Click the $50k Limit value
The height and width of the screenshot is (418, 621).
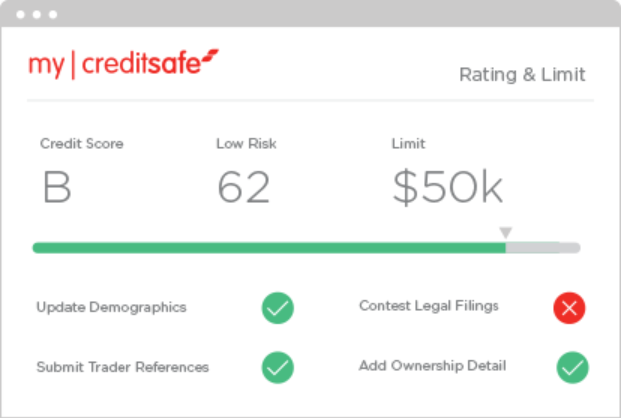coord(447,188)
